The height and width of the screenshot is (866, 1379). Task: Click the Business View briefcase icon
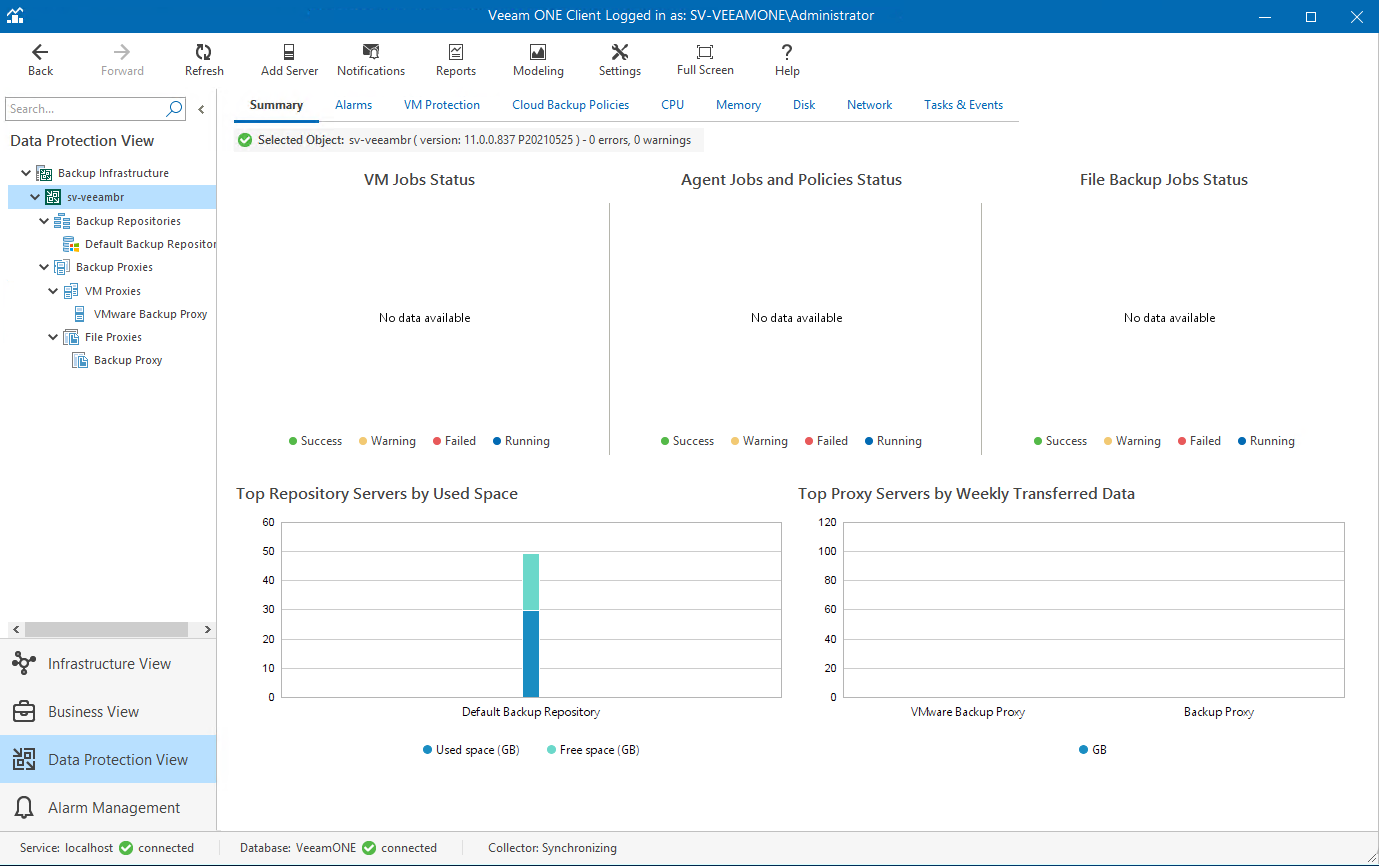pos(24,711)
